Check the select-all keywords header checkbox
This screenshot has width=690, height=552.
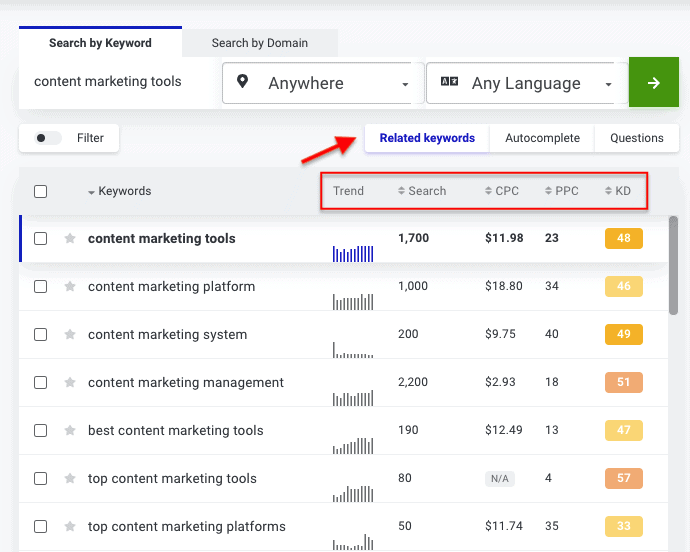[x=41, y=192]
